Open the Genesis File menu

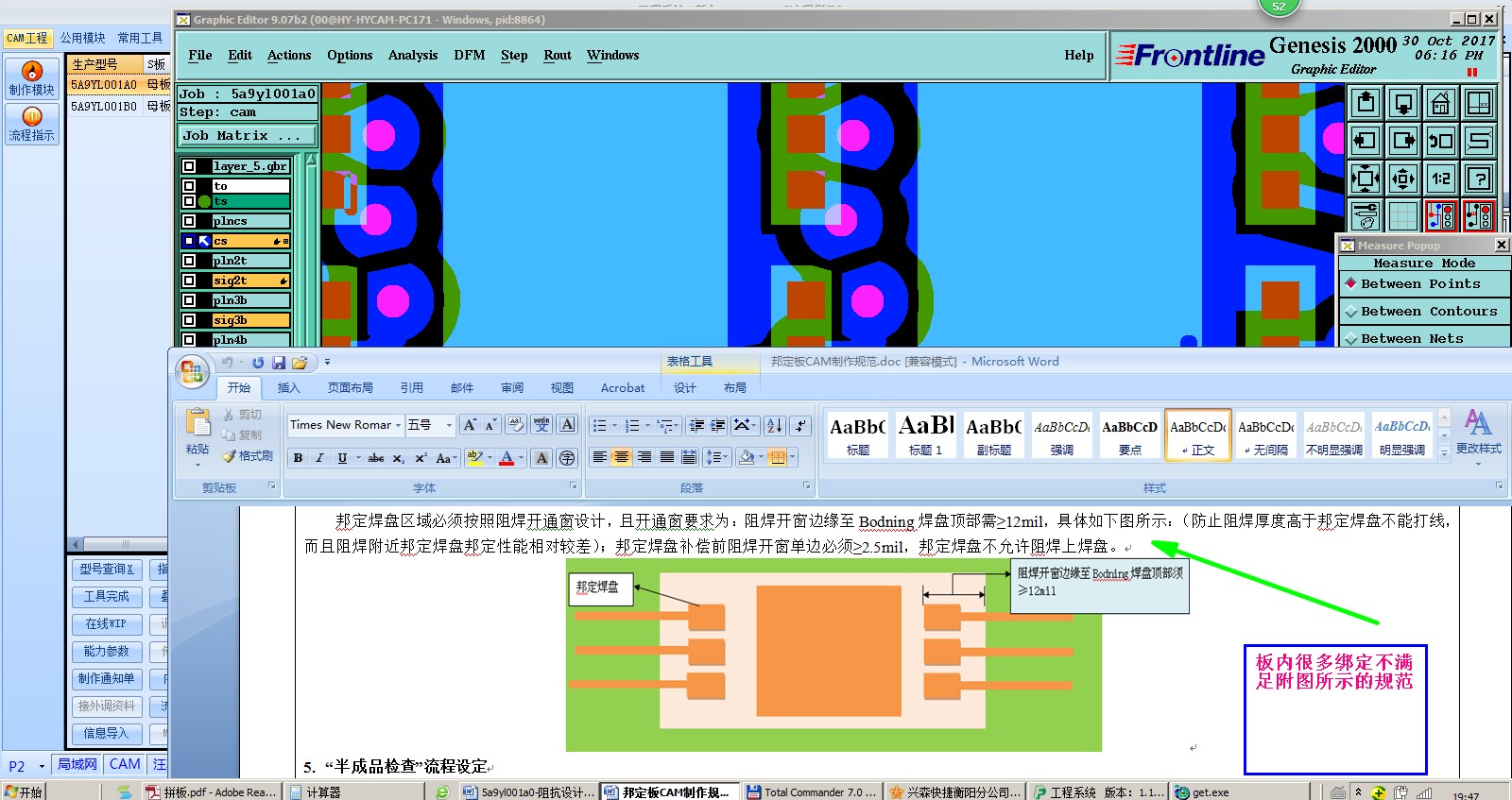click(x=200, y=55)
